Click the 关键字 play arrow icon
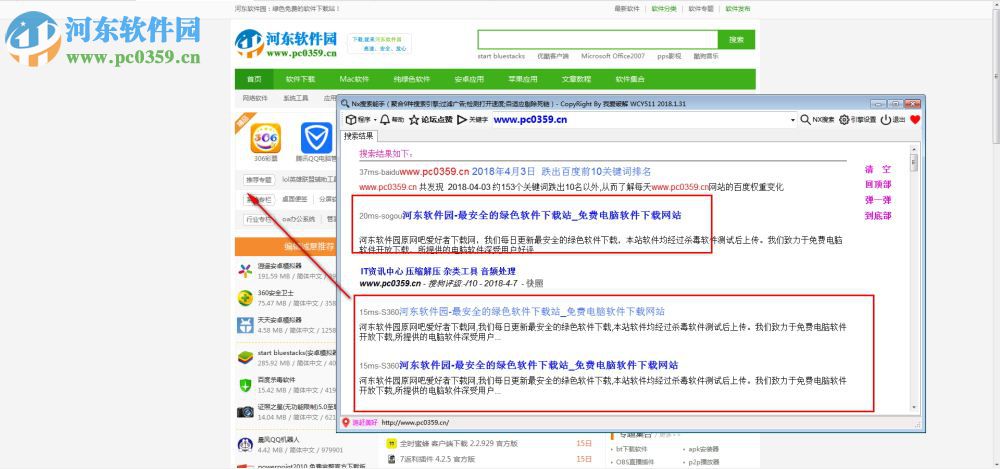The height and width of the screenshot is (469, 1000). (462, 119)
